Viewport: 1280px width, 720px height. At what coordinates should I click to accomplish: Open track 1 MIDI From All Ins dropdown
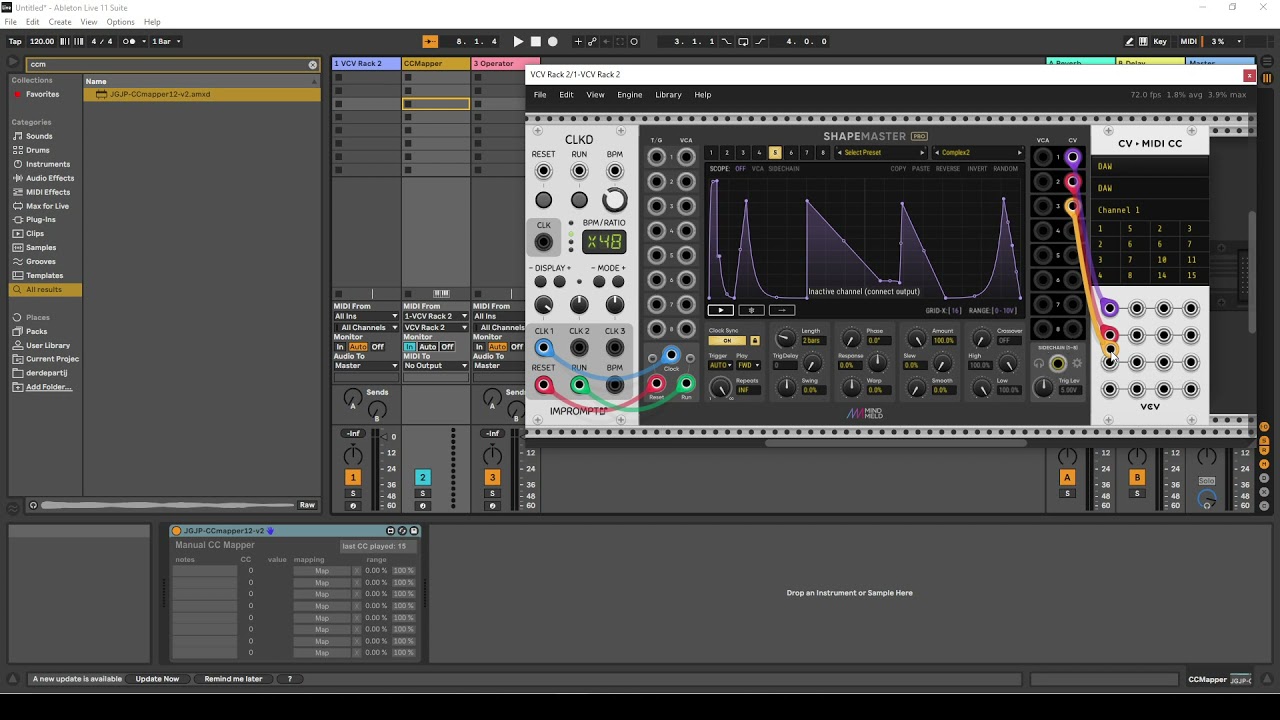[366, 316]
